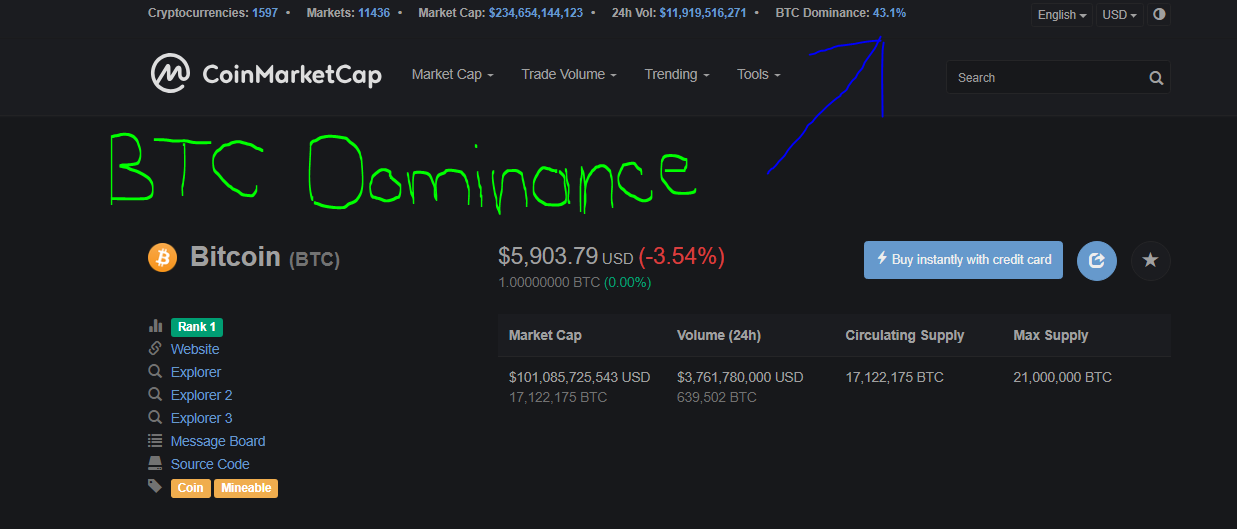Click the $3,761,780,000 USD volume value
This screenshot has height=529, width=1237.
click(x=740, y=377)
